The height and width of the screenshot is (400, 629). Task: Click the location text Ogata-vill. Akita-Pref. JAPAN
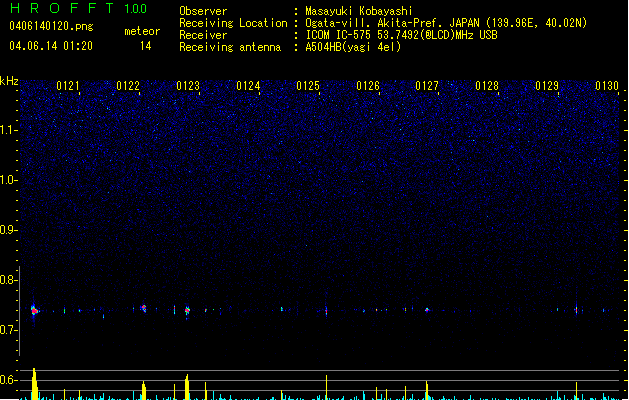click(392, 23)
